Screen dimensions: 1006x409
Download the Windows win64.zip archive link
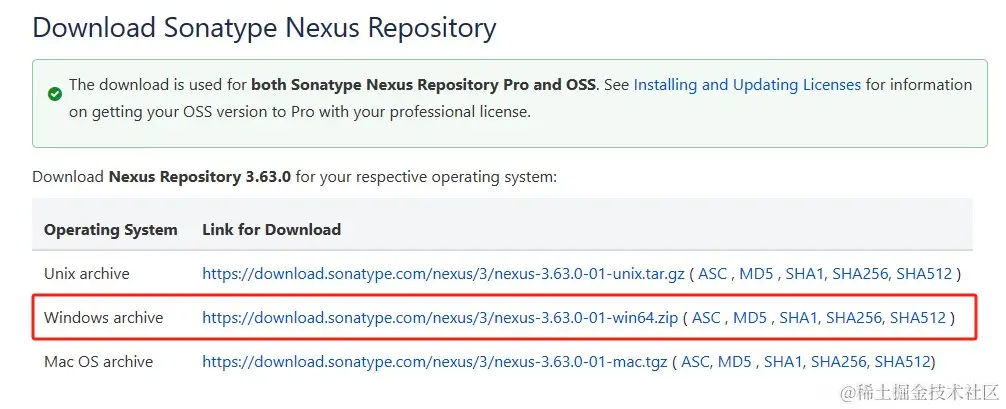[440, 318]
